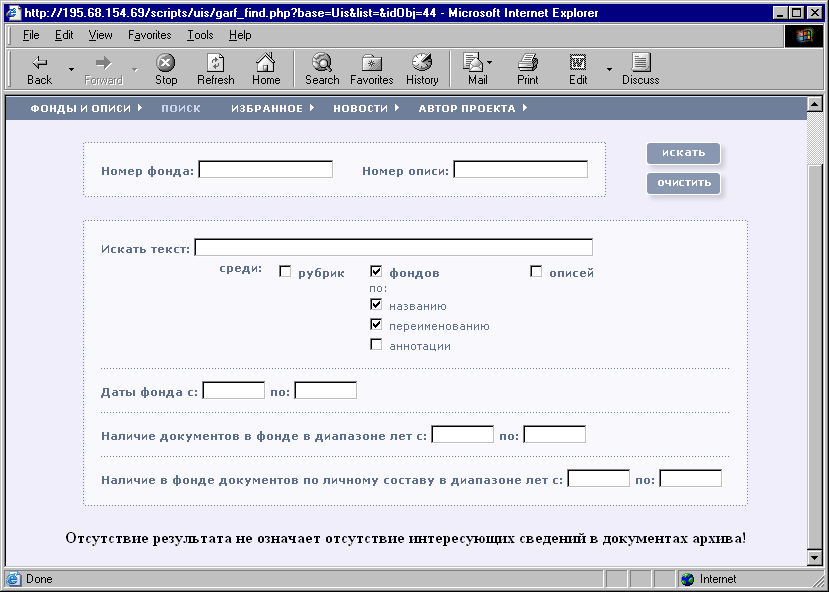The width and height of the screenshot is (829, 592).
Task: Click the vertical scrollbar up arrow
Action: click(815, 104)
